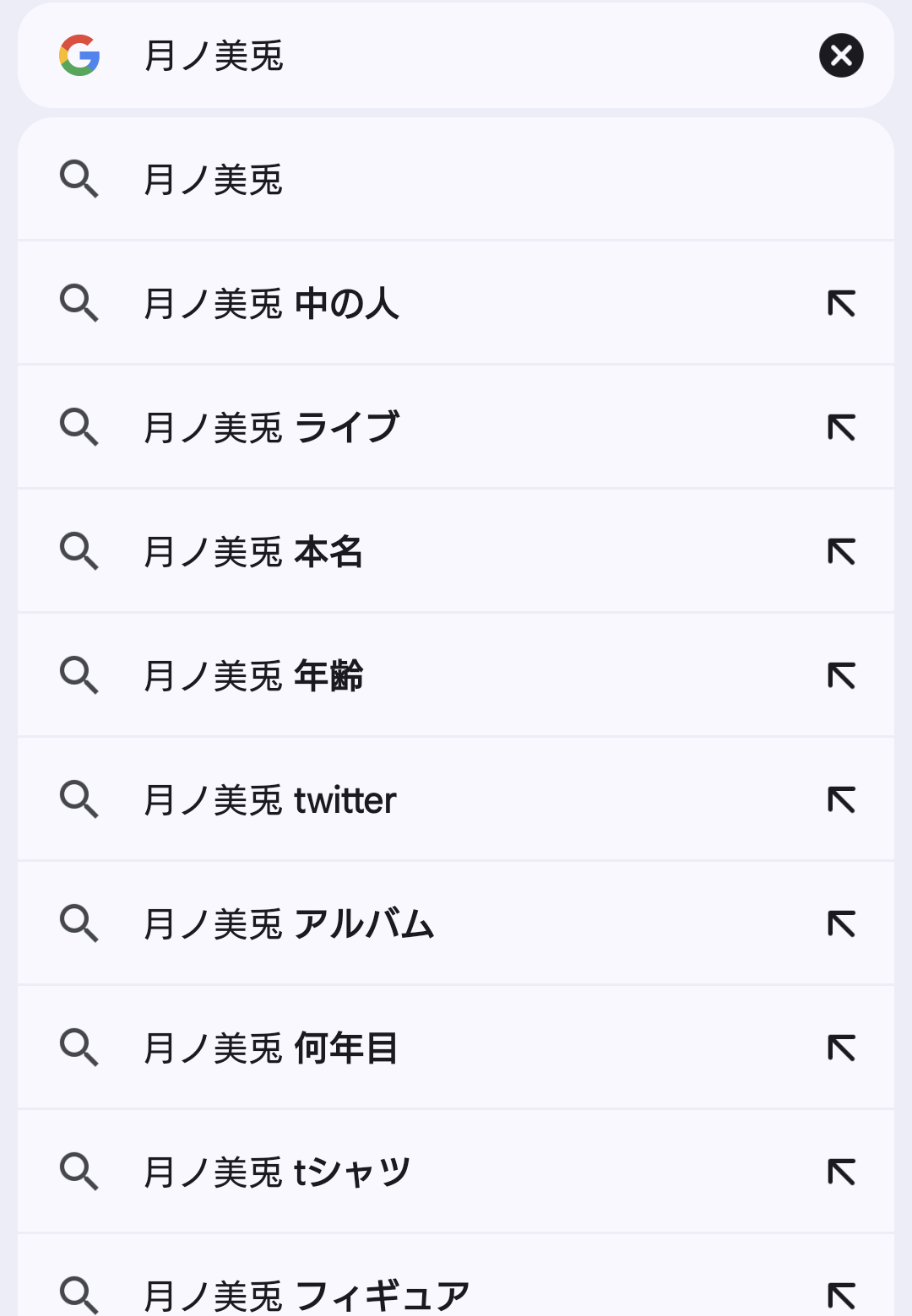912x1316 pixels.
Task: Fill query with twitter suggestion arrow
Action: 841,800
